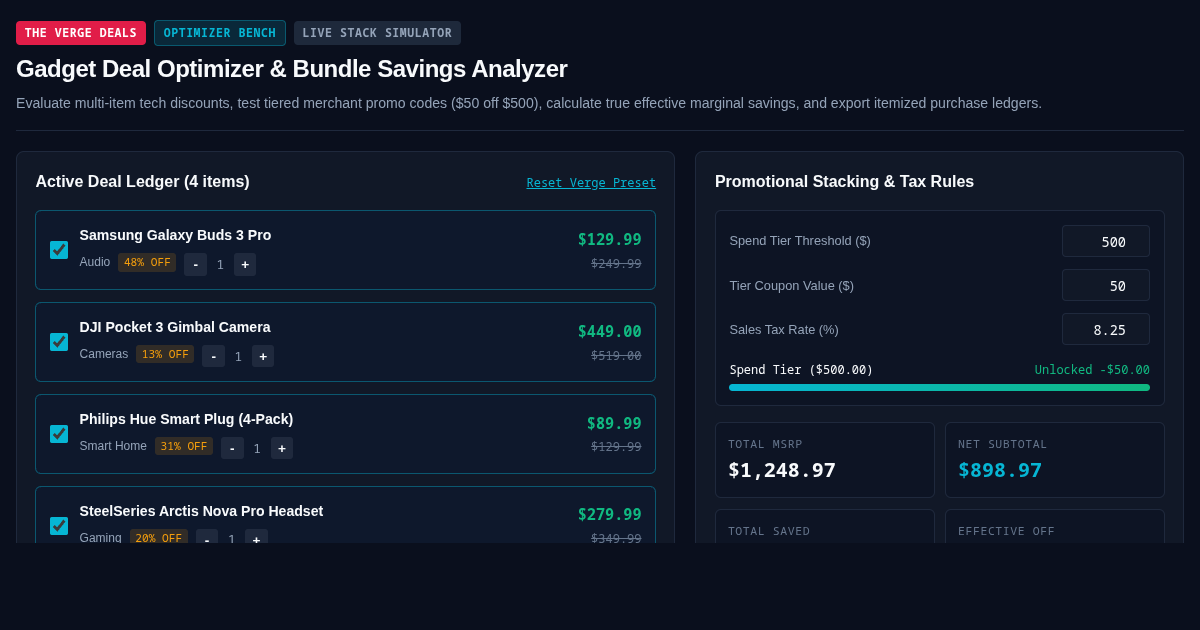The image size is (1200, 630).
Task: Decrease quantity of DJI Pocket 3 Gimbal Camera
Action: pos(213,356)
